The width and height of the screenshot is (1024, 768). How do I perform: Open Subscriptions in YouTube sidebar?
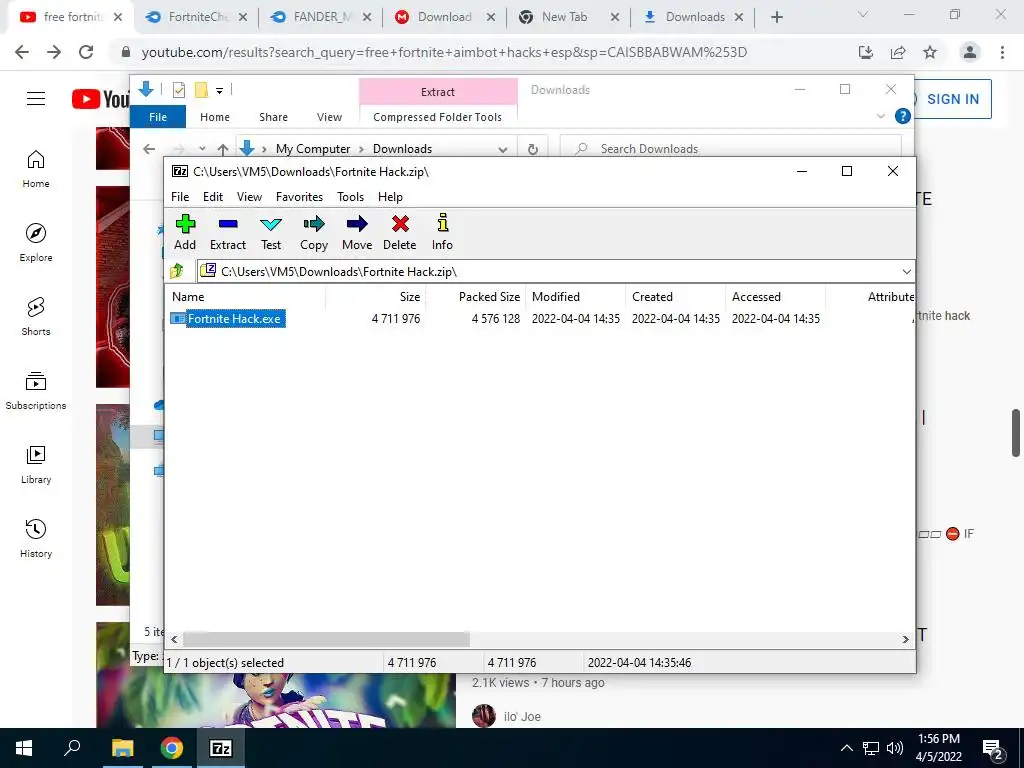click(36, 391)
